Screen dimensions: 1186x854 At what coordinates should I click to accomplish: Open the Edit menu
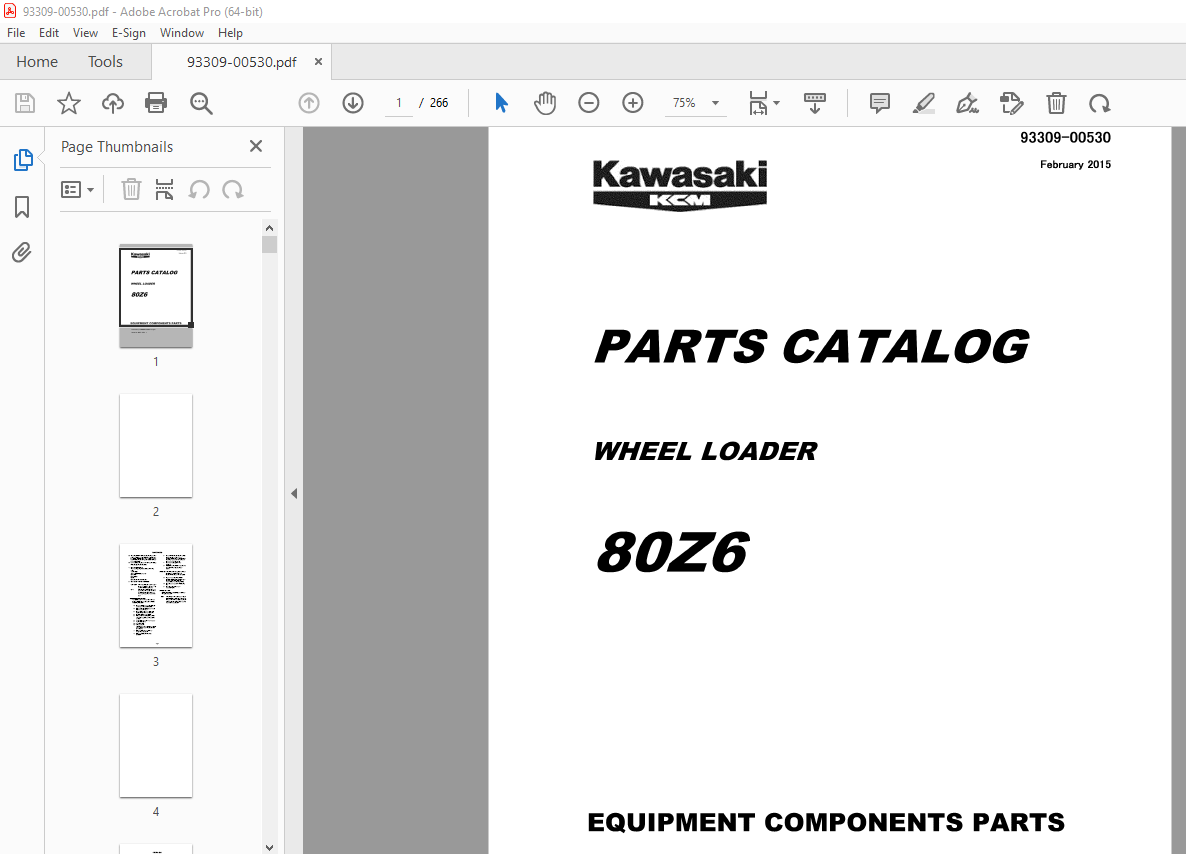coord(49,33)
